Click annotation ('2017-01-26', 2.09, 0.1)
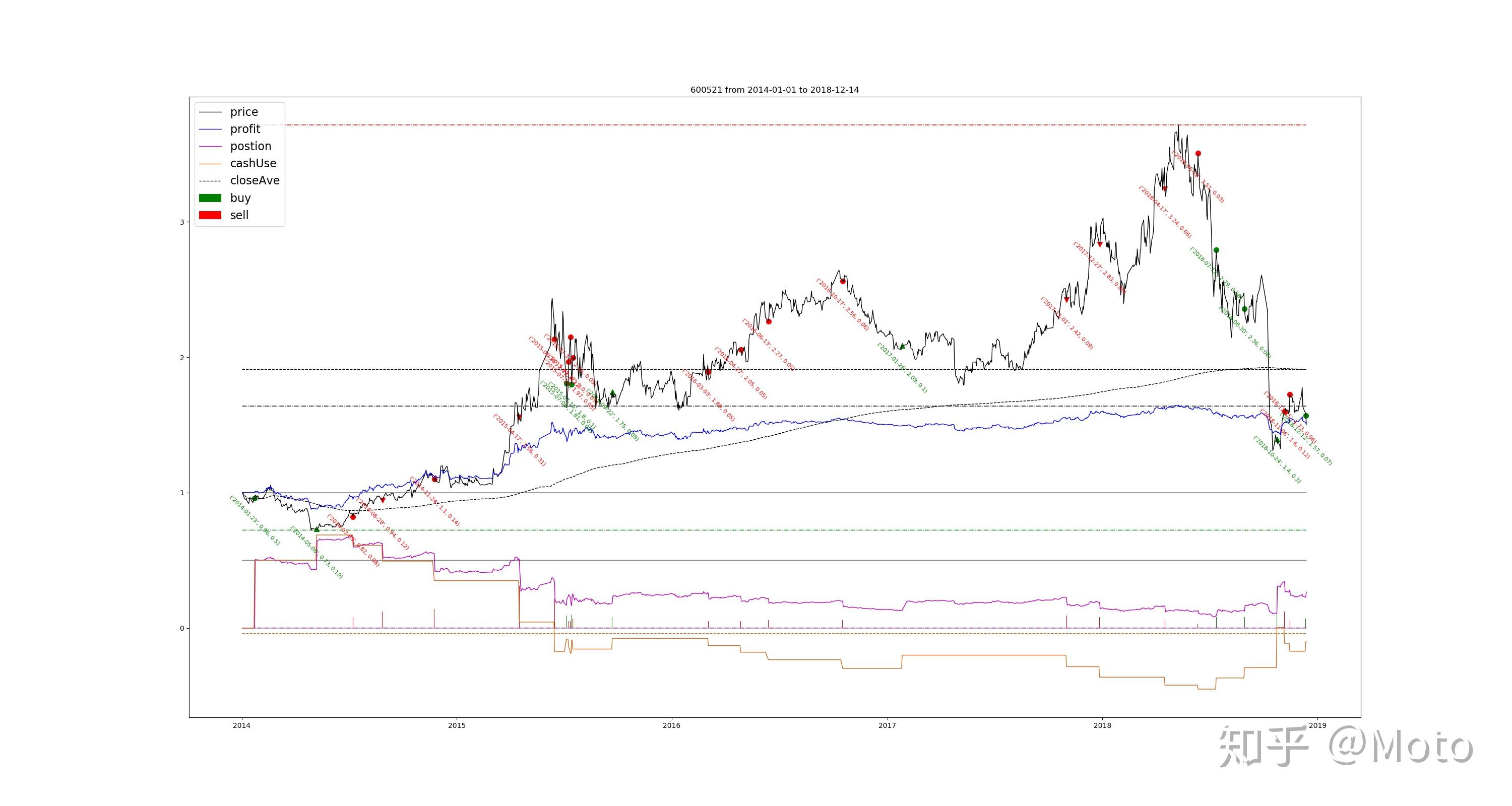1512x806 pixels. point(902,368)
